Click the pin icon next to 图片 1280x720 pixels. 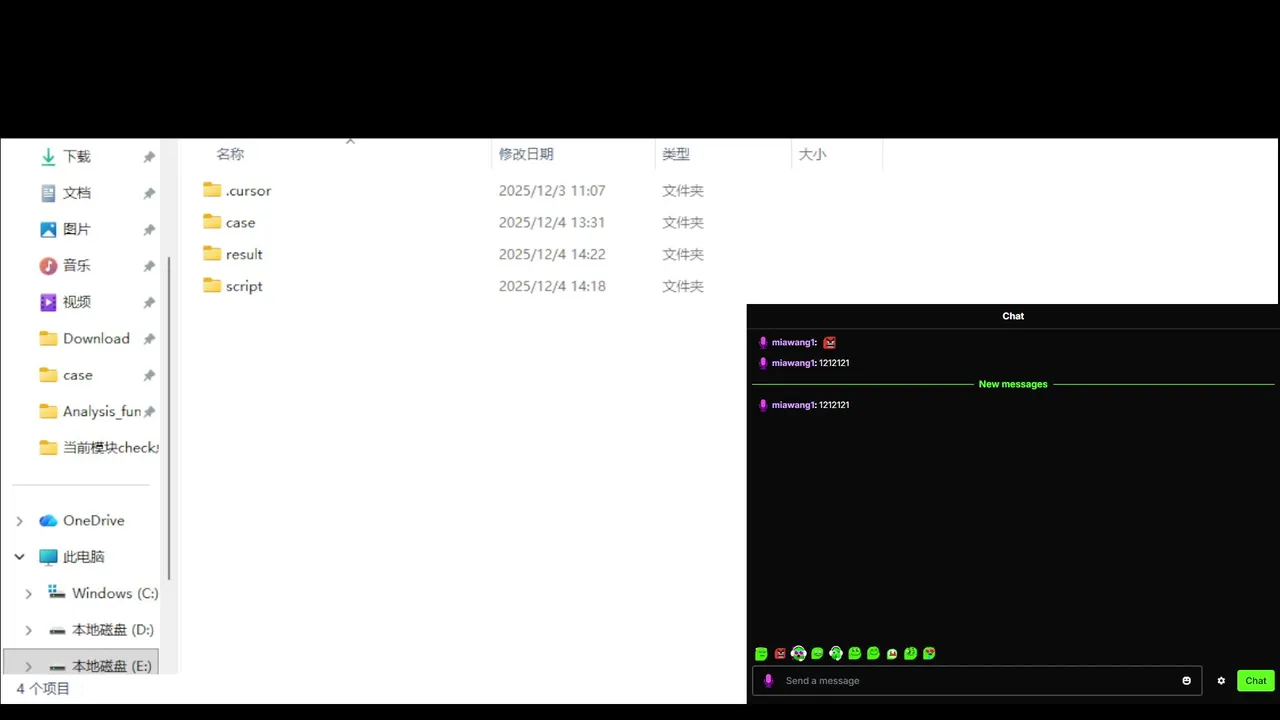[x=149, y=229]
